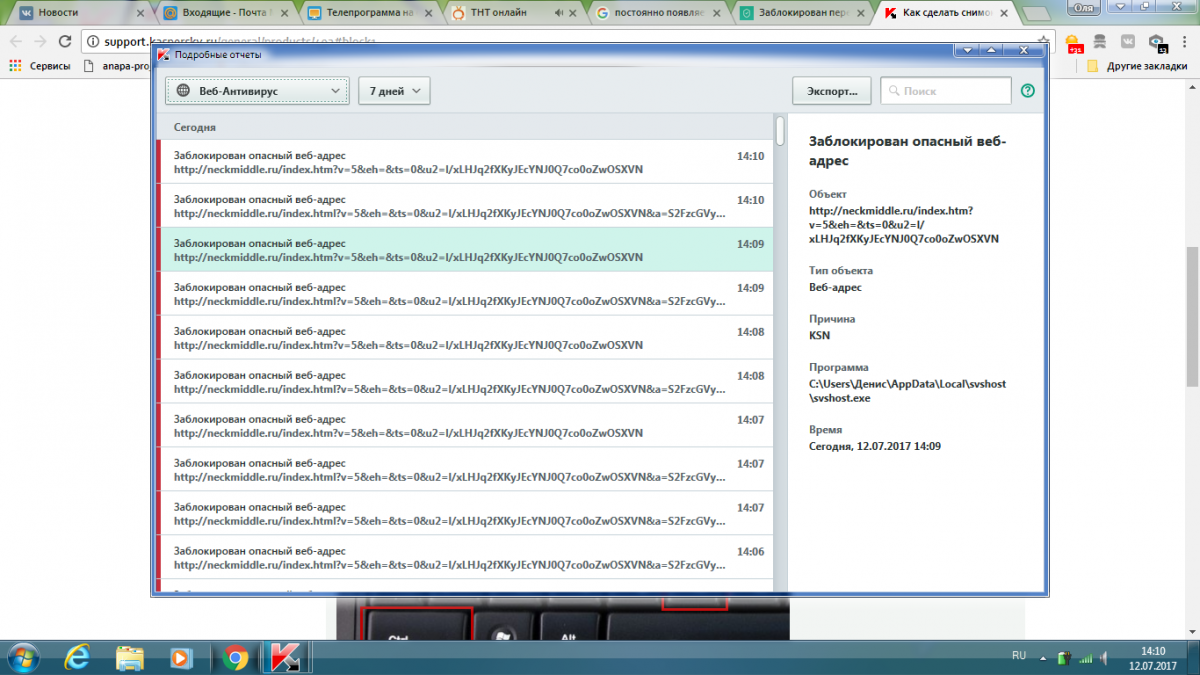Bookmark the page with the star icon
This screenshot has height=675, width=1200.
tap(1043, 42)
